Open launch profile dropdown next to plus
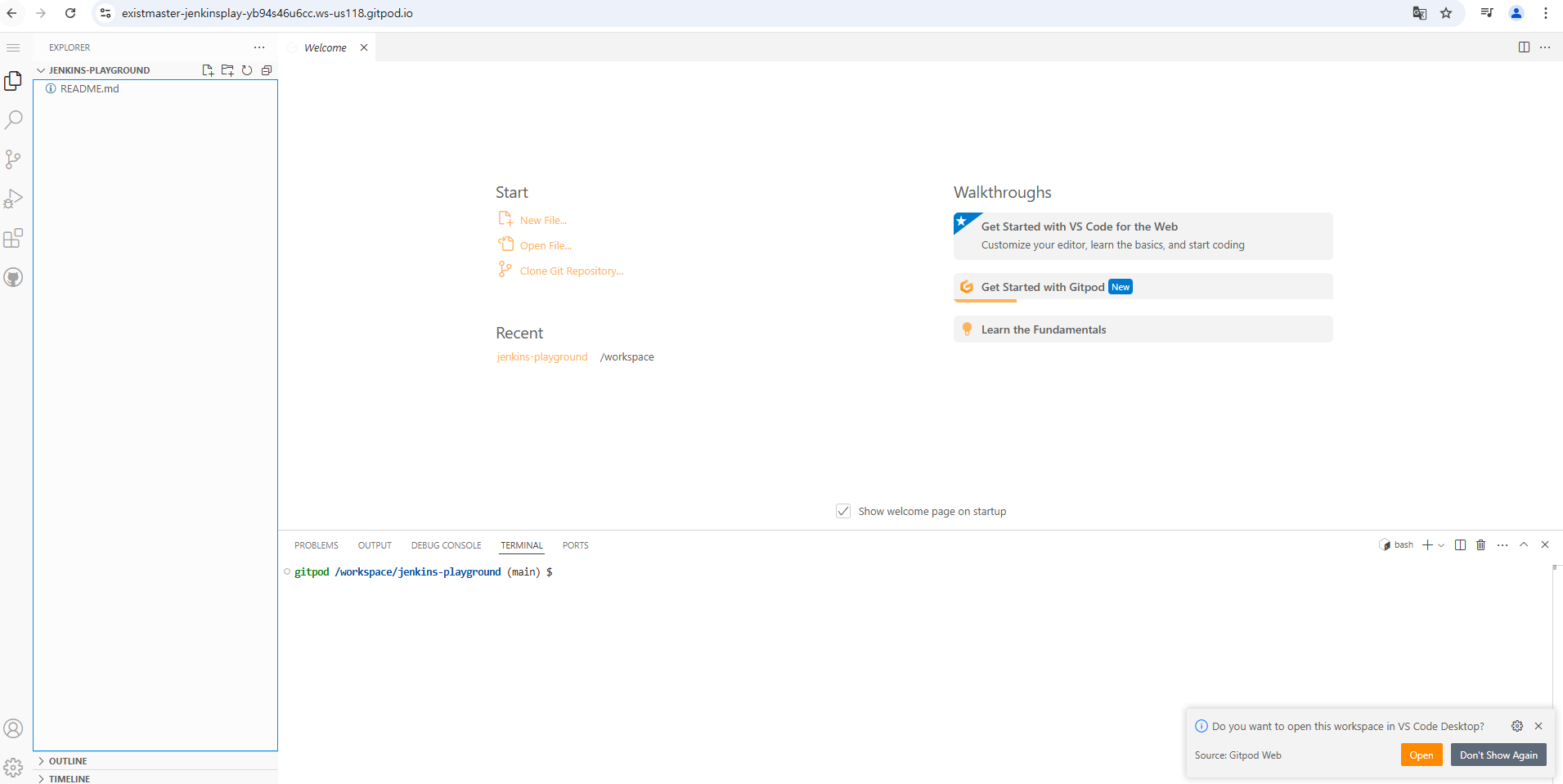This screenshot has width=1563, height=784. coord(1441,545)
